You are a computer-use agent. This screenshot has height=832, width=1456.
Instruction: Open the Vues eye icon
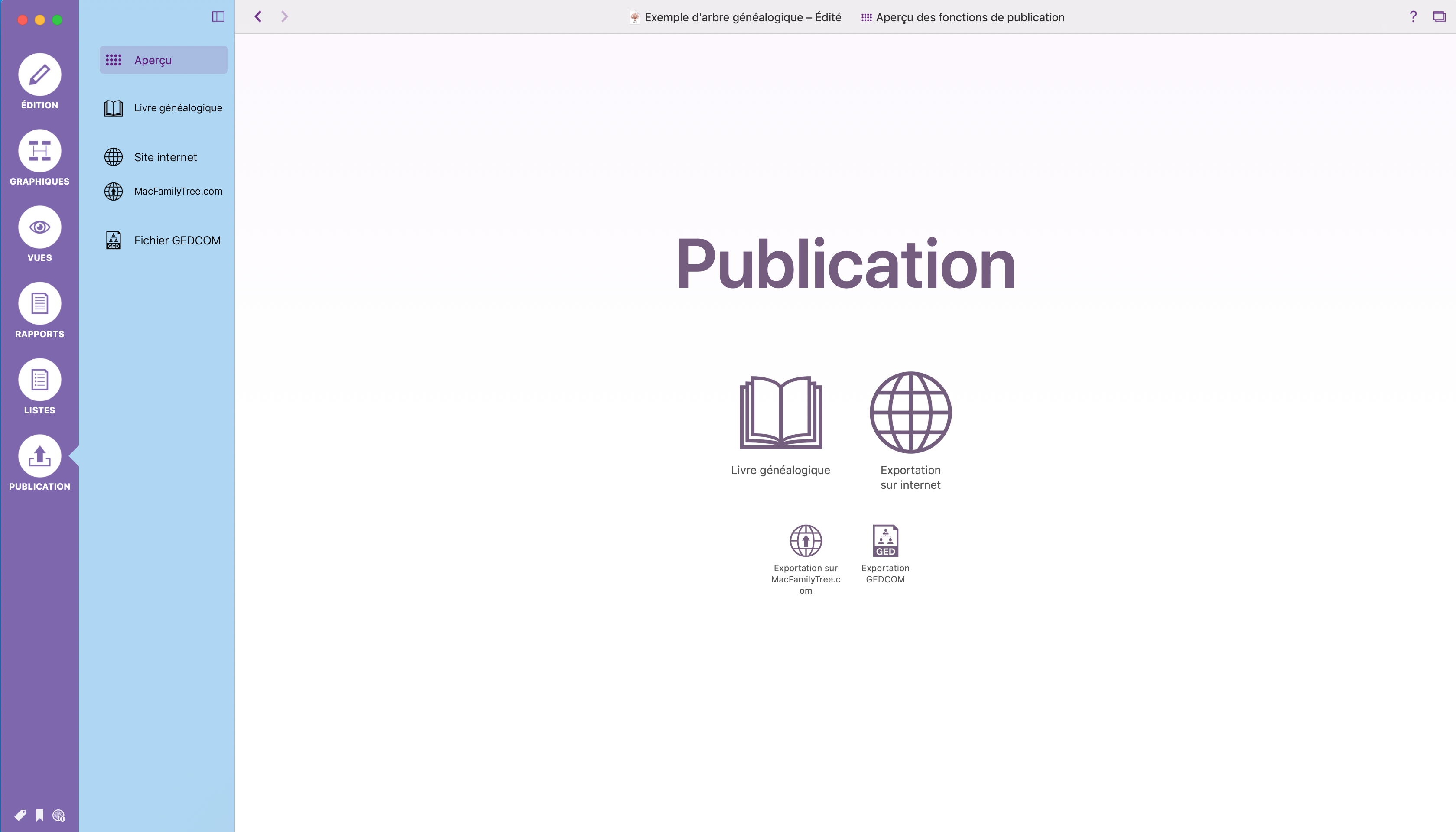click(x=39, y=227)
